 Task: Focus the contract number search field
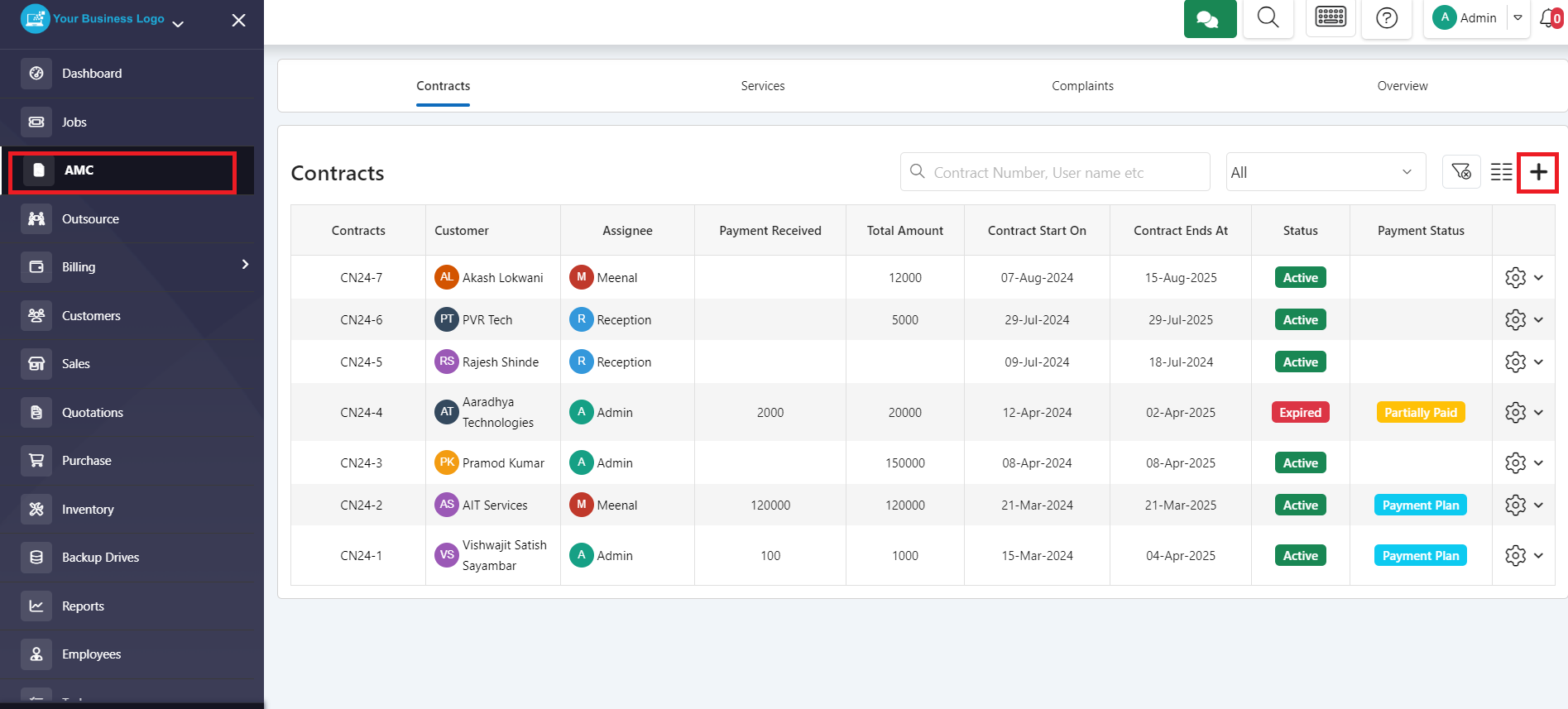(1055, 172)
